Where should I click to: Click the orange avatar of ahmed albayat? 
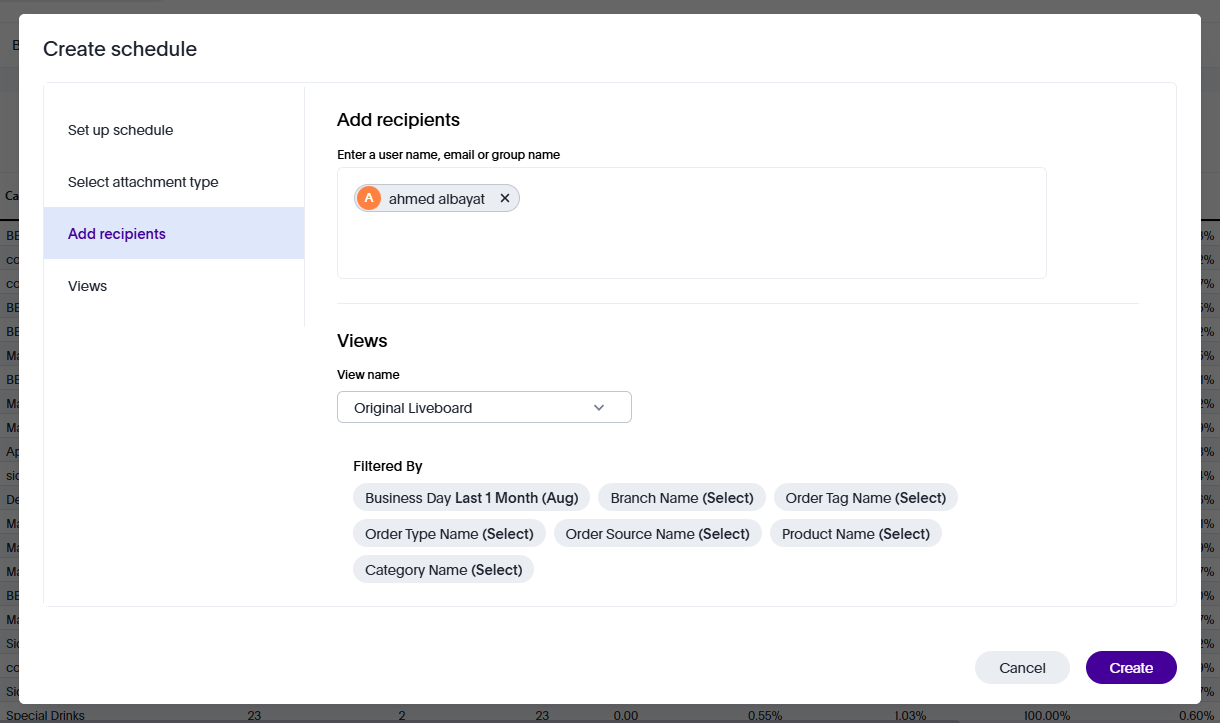click(369, 199)
